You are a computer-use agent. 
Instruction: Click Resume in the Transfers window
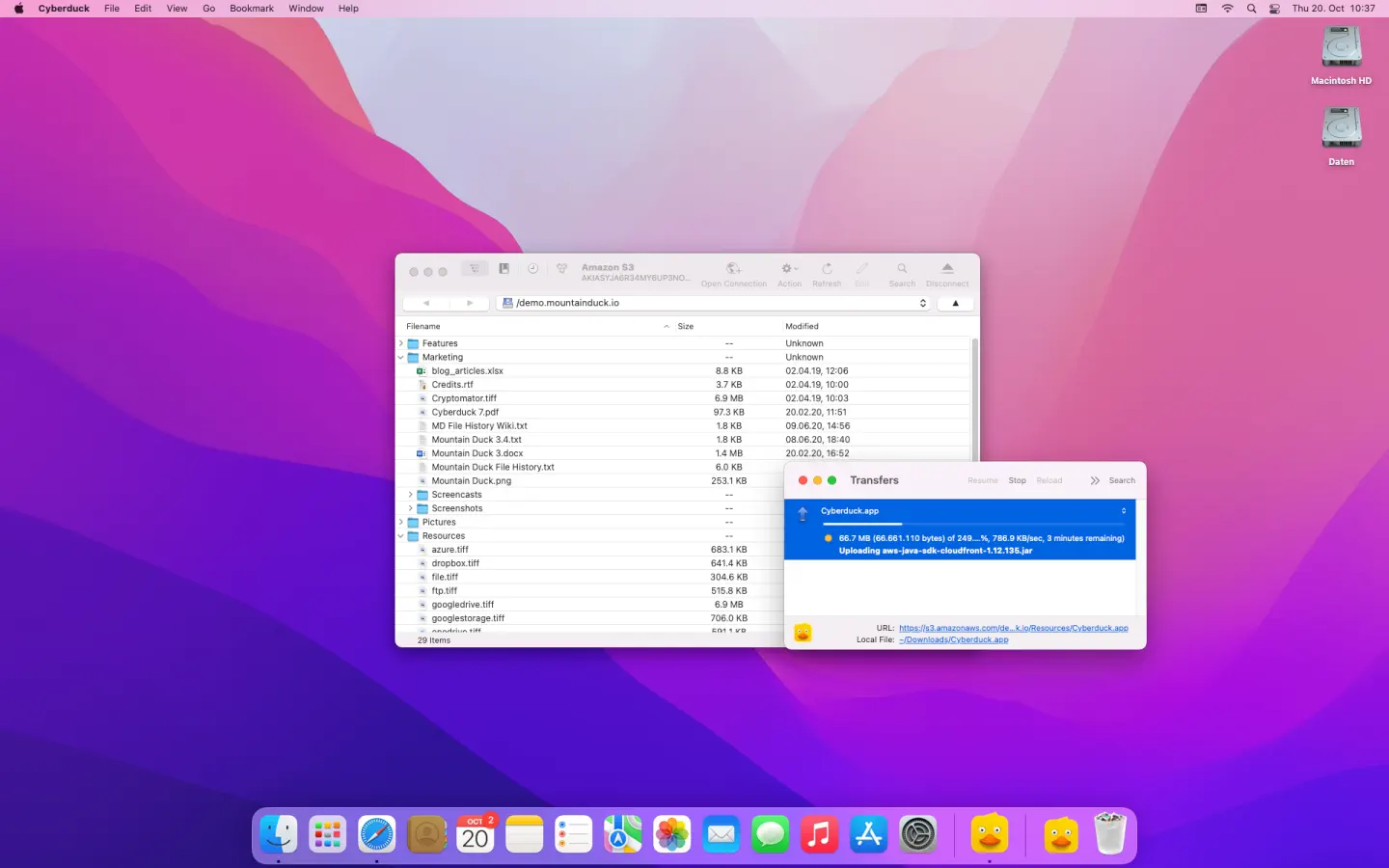coord(983,480)
